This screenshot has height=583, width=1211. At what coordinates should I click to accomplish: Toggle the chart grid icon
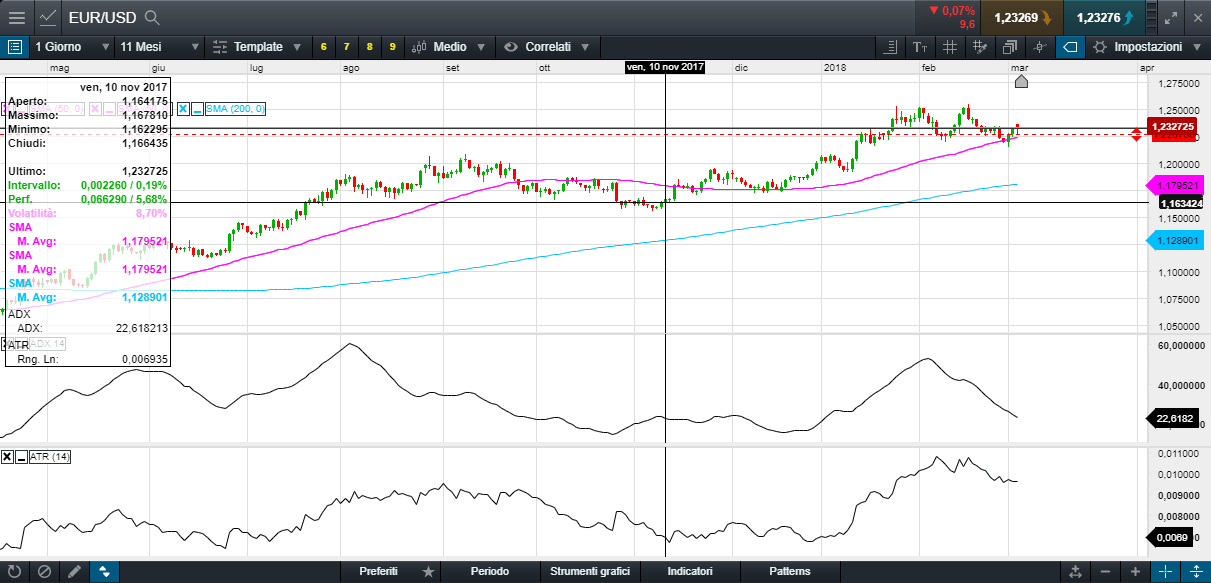(x=950, y=47)
